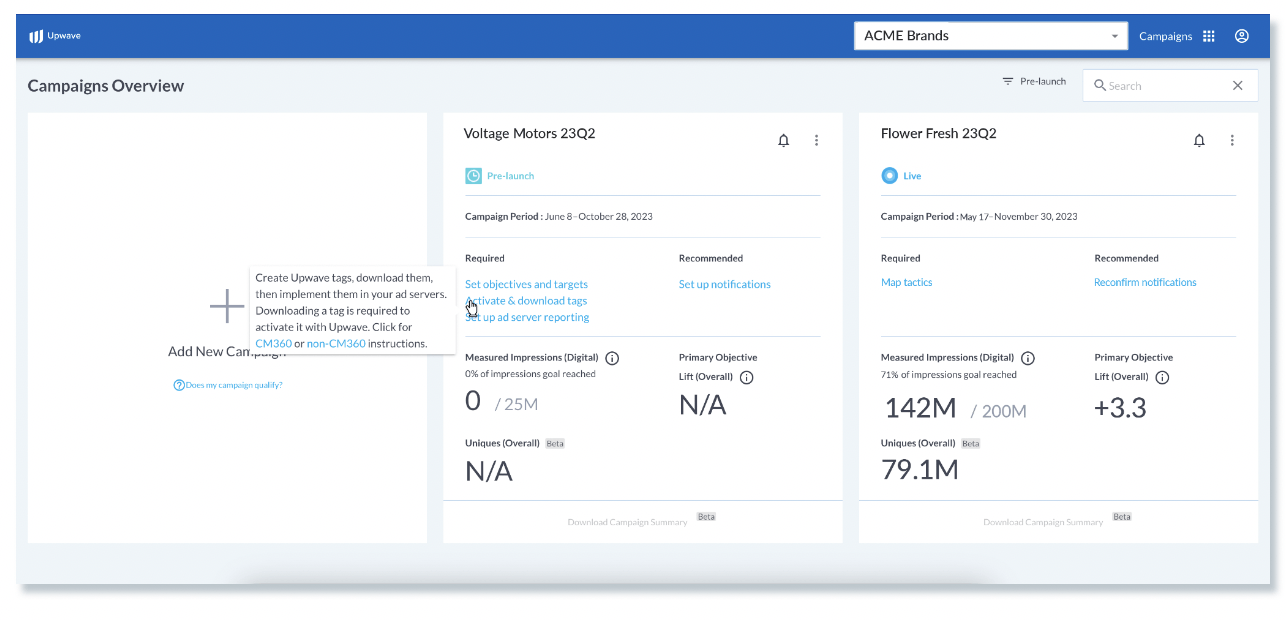Click the Campaigns Overview heading
The image size is (1286, 620).
pos(106,86)
